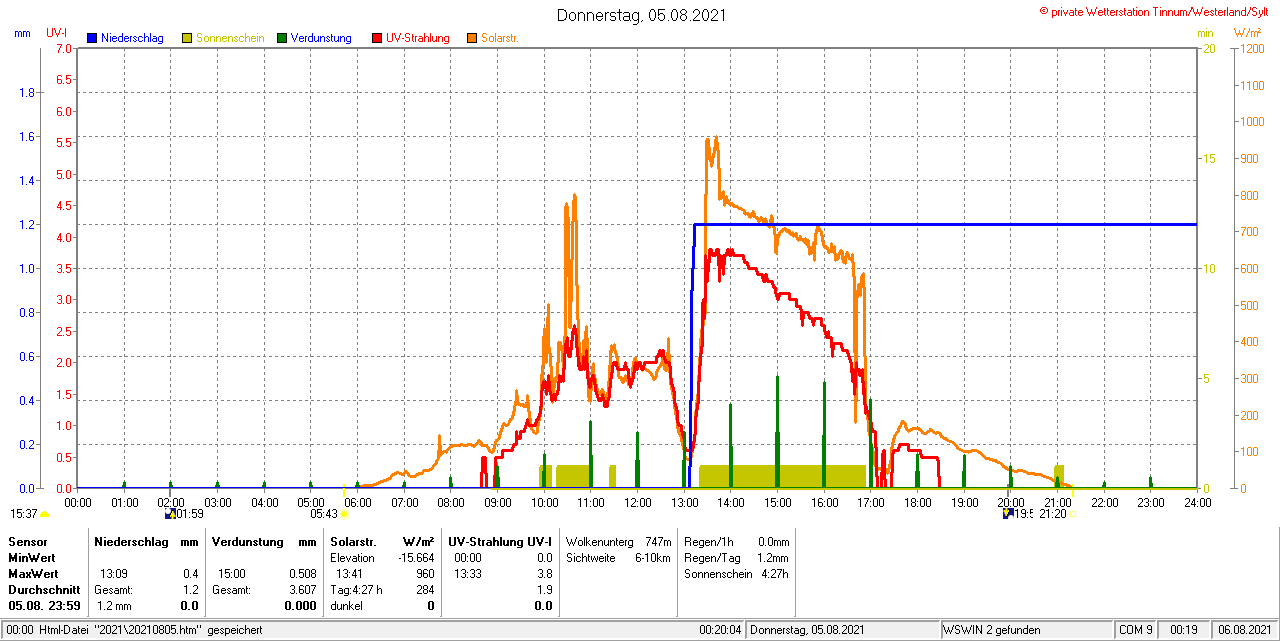The width and height of the screenshot is (1280, 641).
Task: Click the Niederschlag max time 13:09
Action: (113, 574)
